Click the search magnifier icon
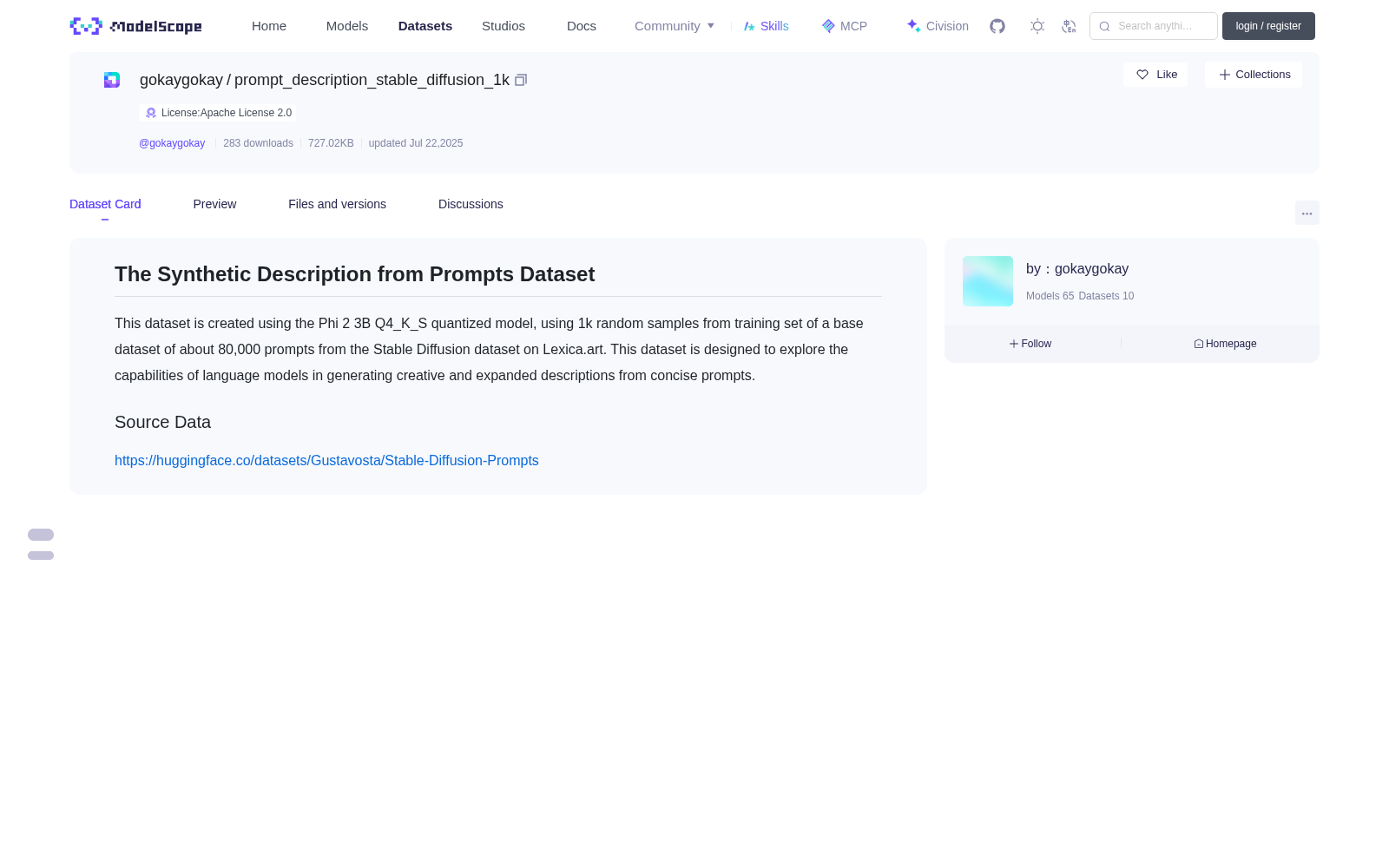Screen dimensions: 1389x868 1104,26
